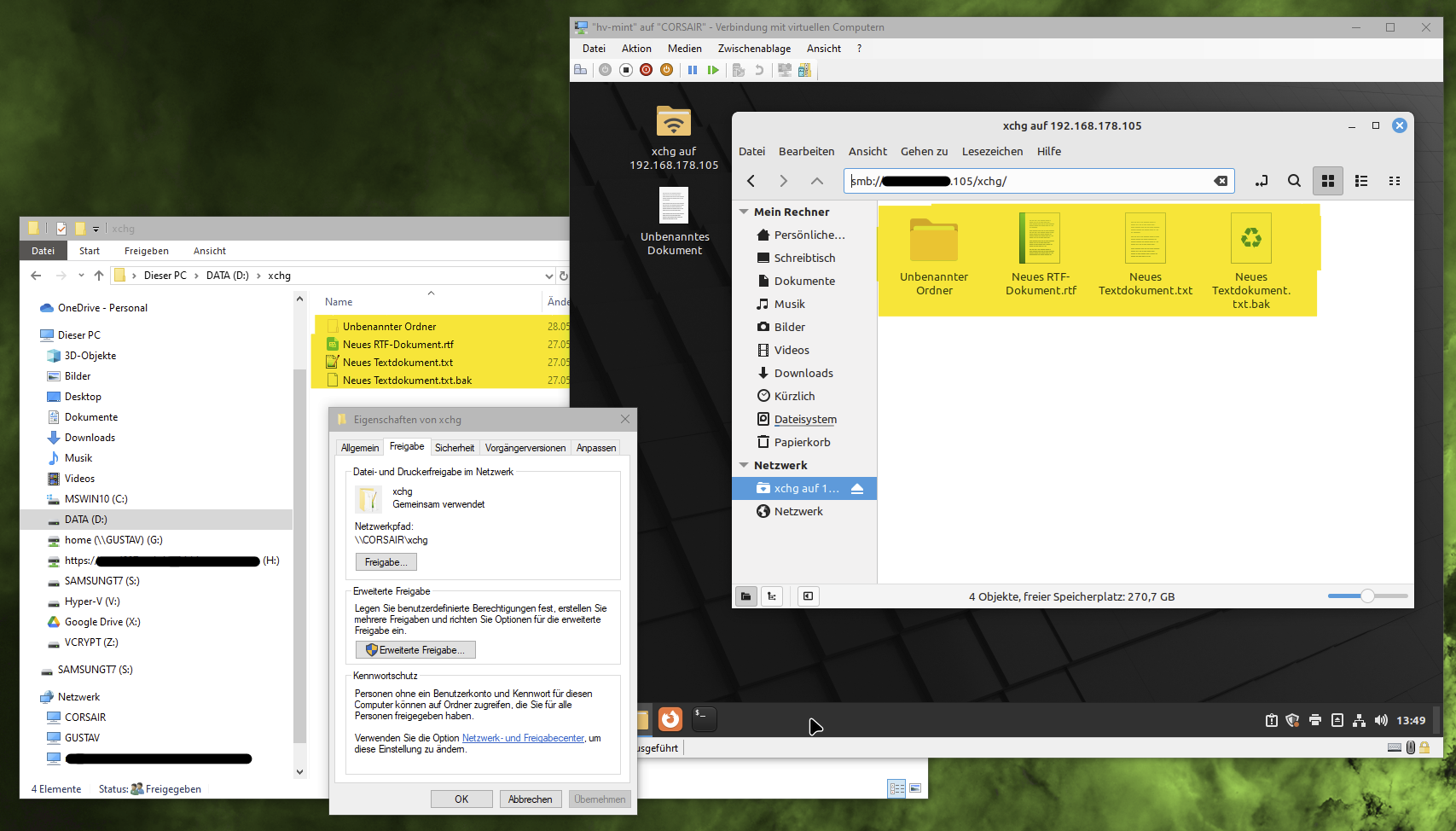The width and height of the screenshot is (1456, 831).
Task: Click the printer icon in Mint tray
Action: point(1315,720)
